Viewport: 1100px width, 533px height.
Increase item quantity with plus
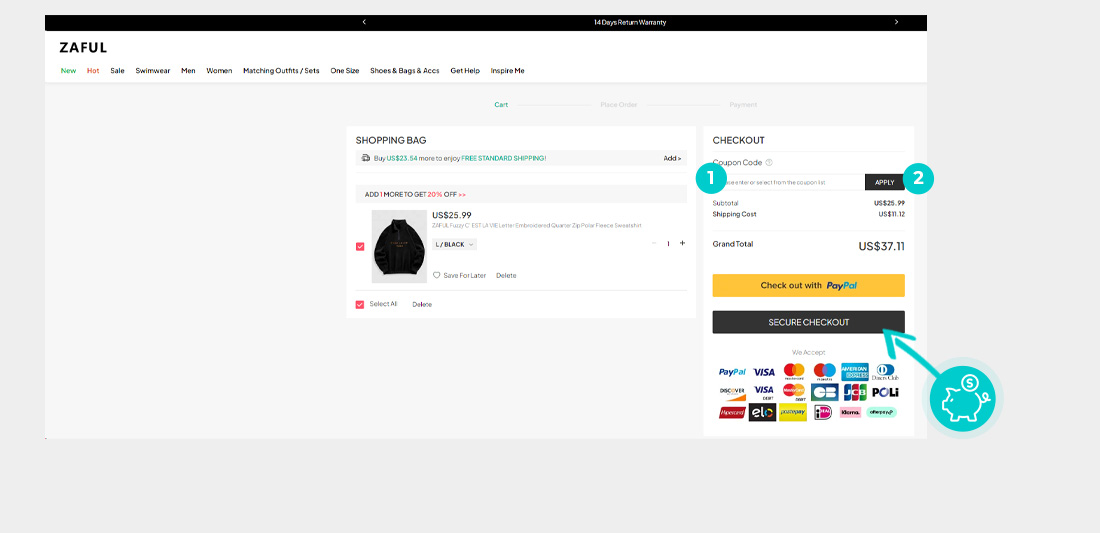tap(683, 243)
